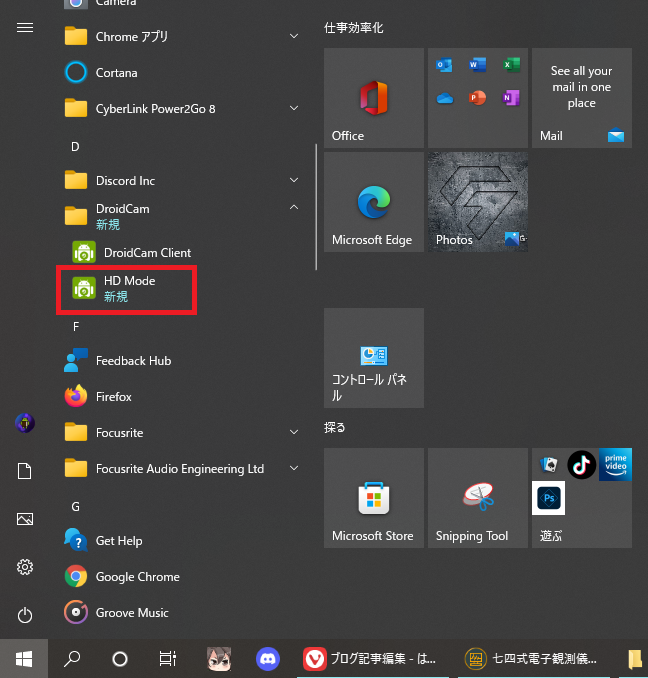The width and height of the screenshot is (648, 678).
Task: Expand Focusrite Audio Engineering Ltd folder
Action: (x=294, y=468)
